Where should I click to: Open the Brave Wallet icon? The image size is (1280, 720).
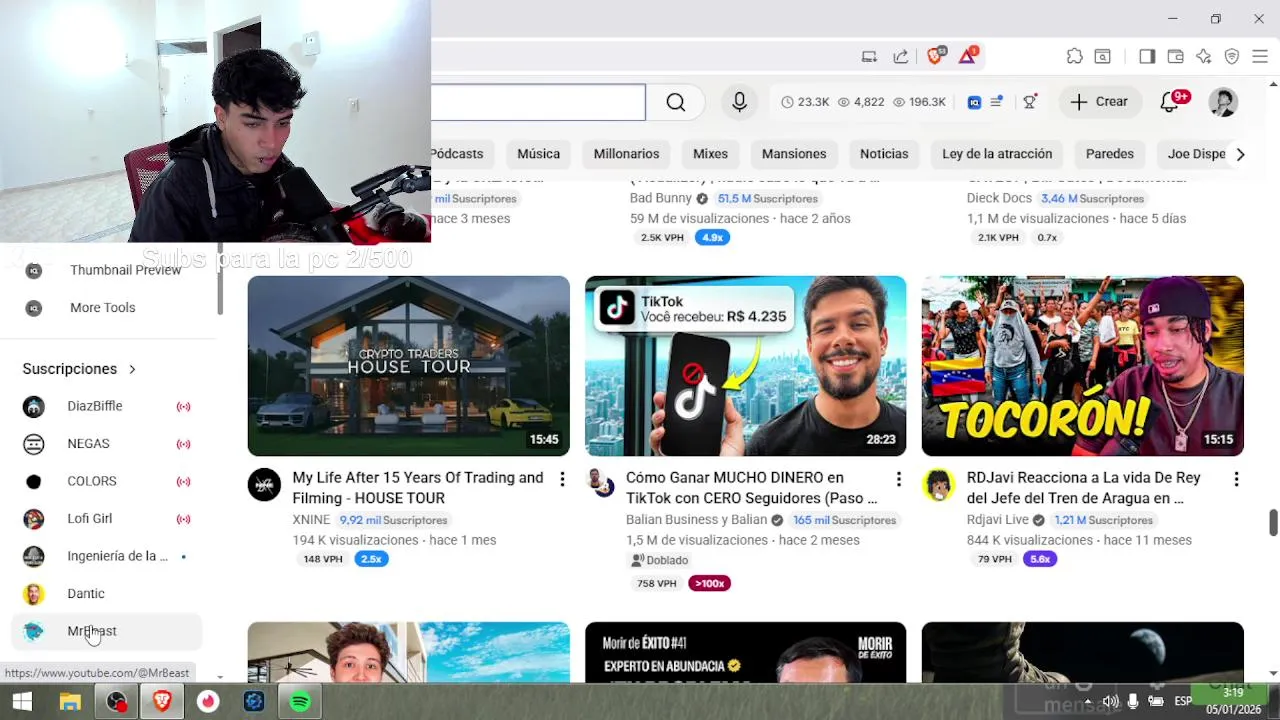[x=1176, y=57]
